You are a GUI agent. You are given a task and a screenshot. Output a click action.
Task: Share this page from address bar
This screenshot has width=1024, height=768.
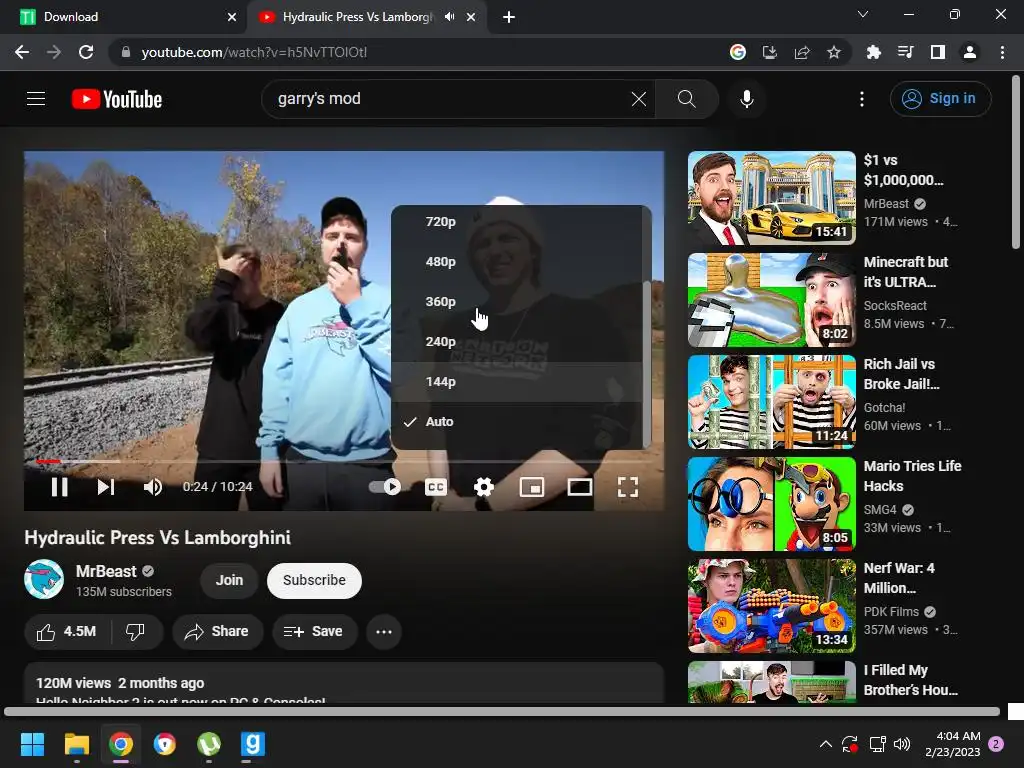point(802,52)
